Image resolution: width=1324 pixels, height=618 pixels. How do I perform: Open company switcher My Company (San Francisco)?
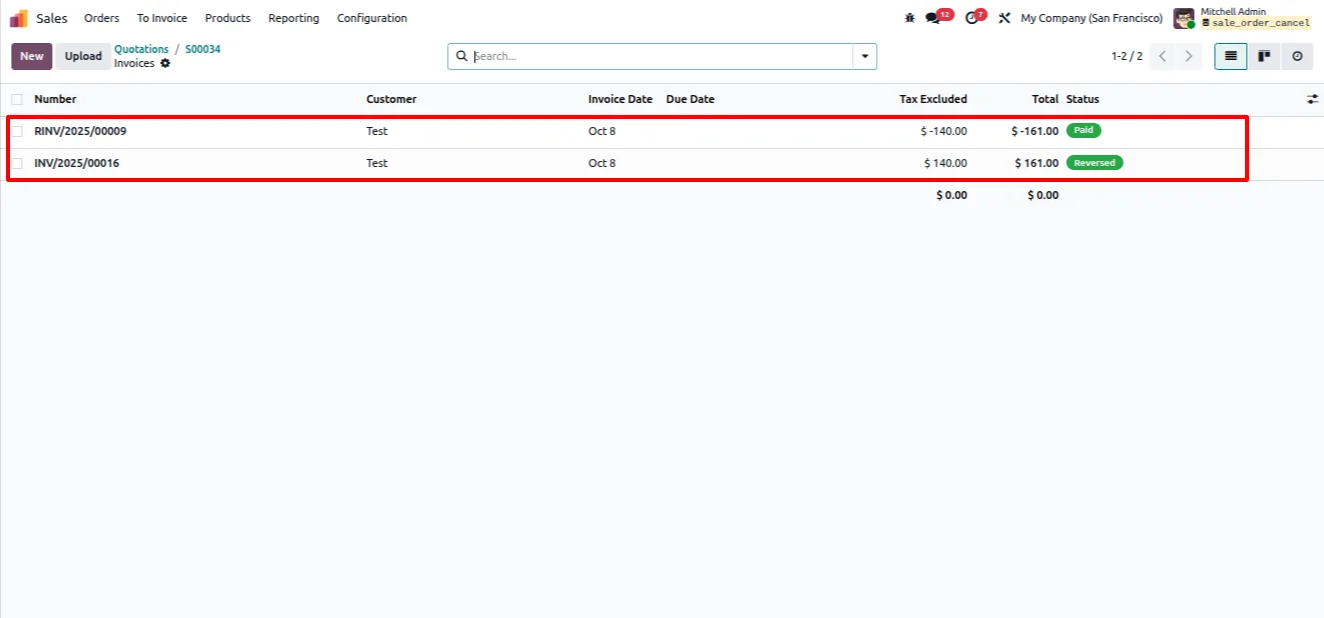pos(1091,18)
